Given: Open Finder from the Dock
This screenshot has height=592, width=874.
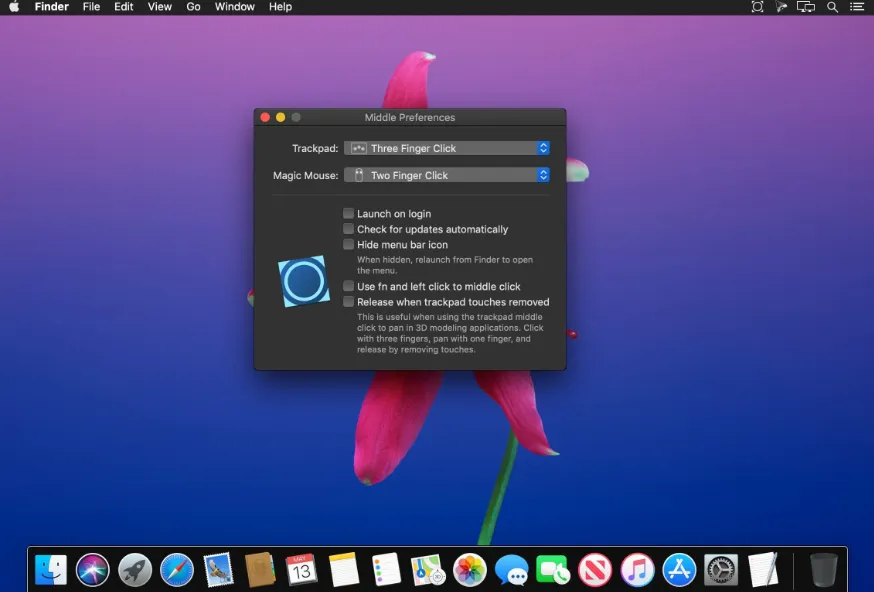Looking at the screenshot, I should tap(51, 570).
